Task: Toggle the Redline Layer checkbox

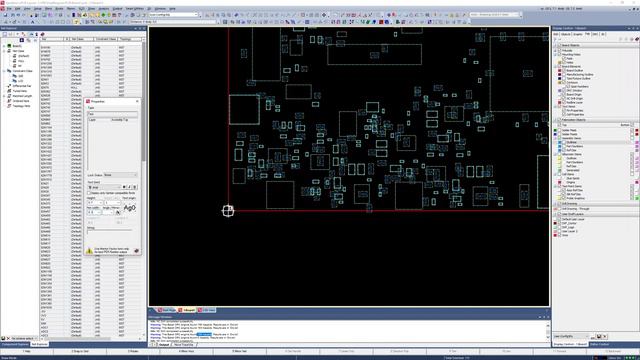Action: click(564, 102)
